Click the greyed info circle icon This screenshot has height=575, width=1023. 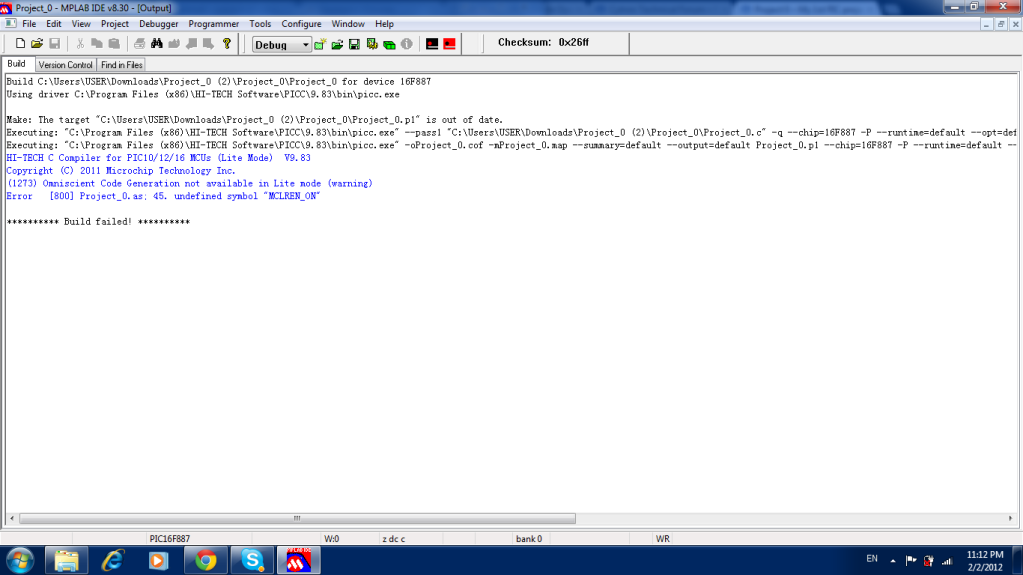point(406,44)
